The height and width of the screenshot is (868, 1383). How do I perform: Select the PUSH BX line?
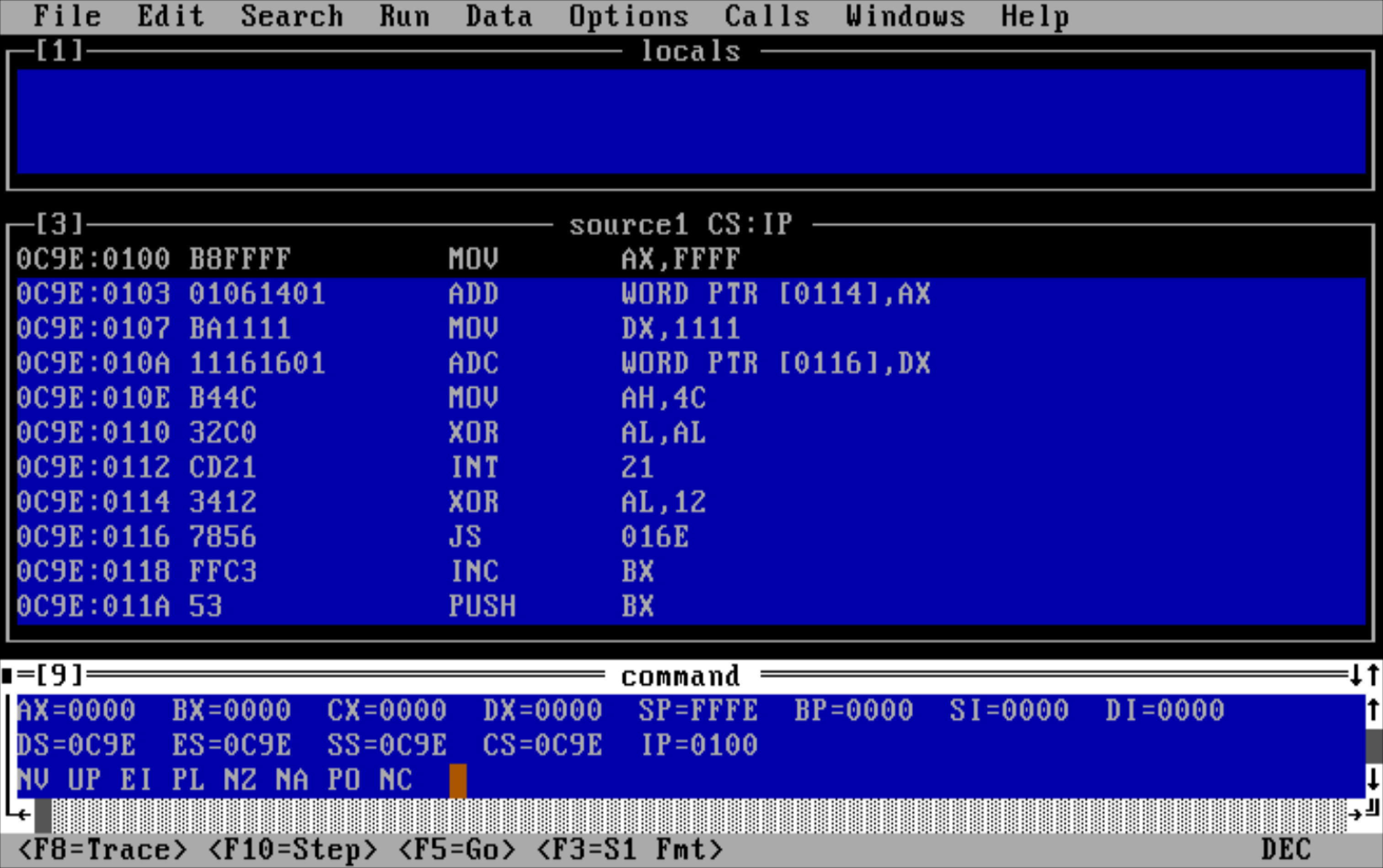691,607
